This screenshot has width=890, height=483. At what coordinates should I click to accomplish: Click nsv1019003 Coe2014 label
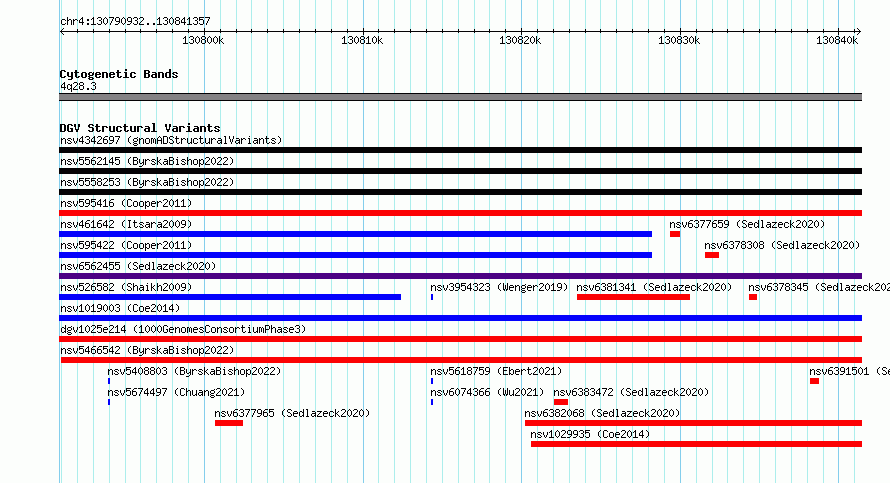120,308
